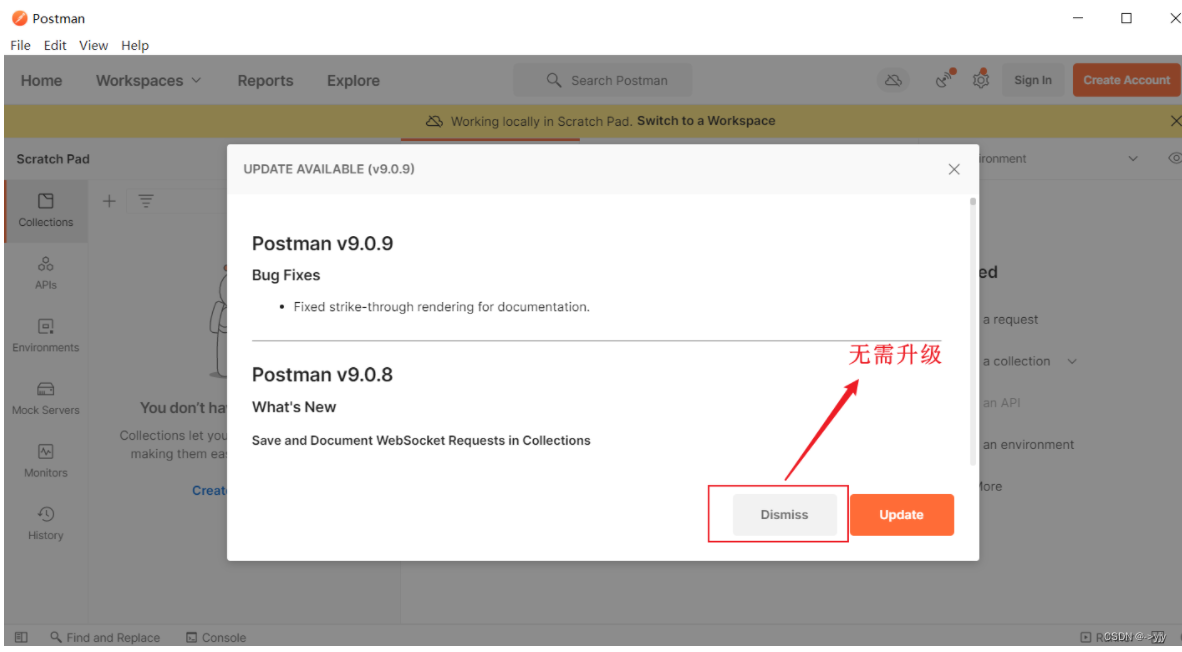Image resolution: width=1182 pixels, height=652 pixels.
Task: Toggle sidebar icon in status bar
Action: [21, 638]
